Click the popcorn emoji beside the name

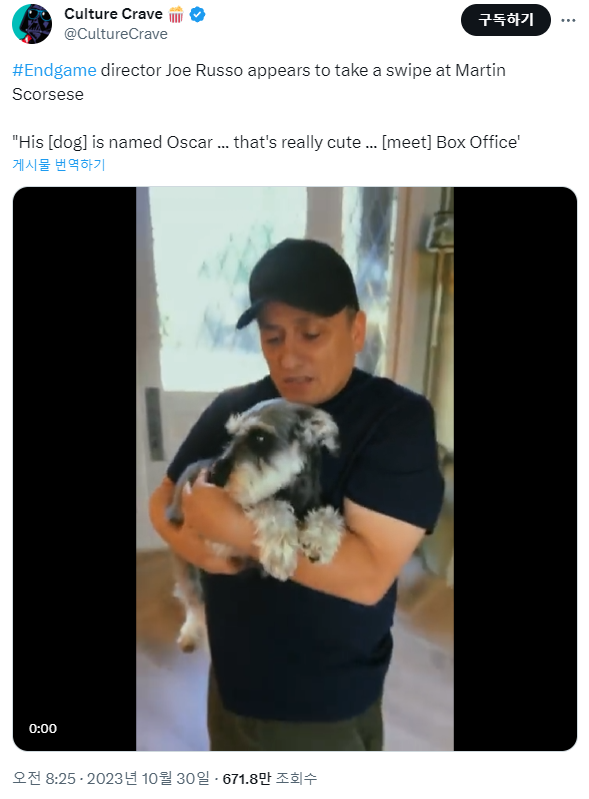tap(175, 15)
